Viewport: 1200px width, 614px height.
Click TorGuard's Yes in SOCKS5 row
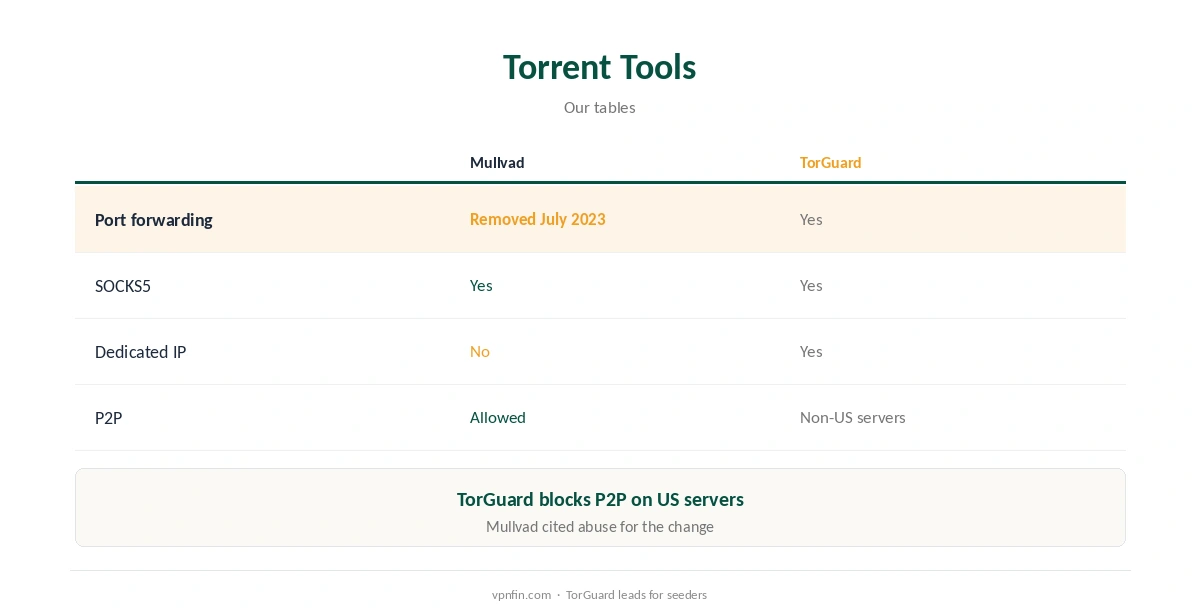[811, 285]
